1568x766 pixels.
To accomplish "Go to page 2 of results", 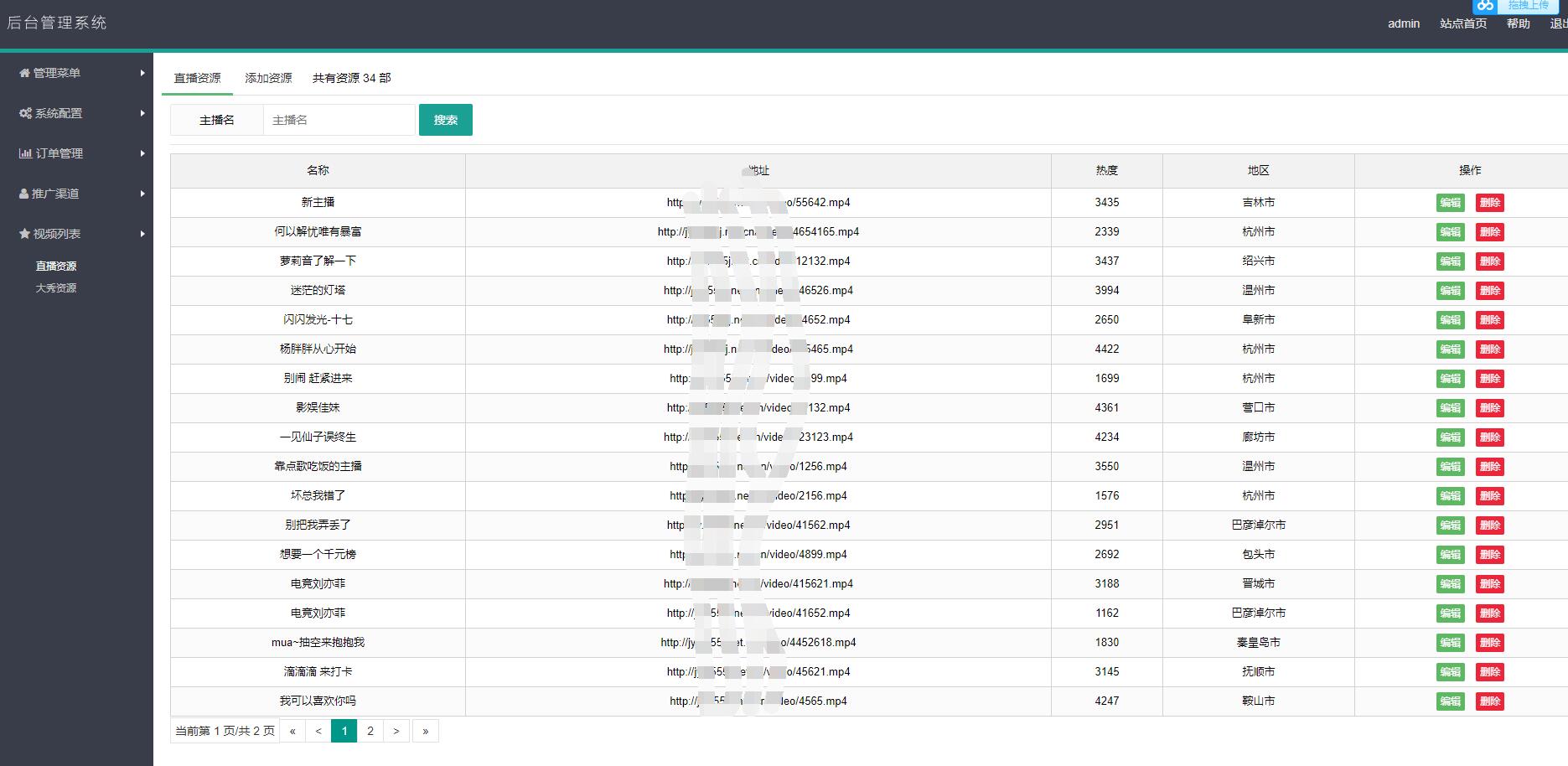I will point(370,731).
